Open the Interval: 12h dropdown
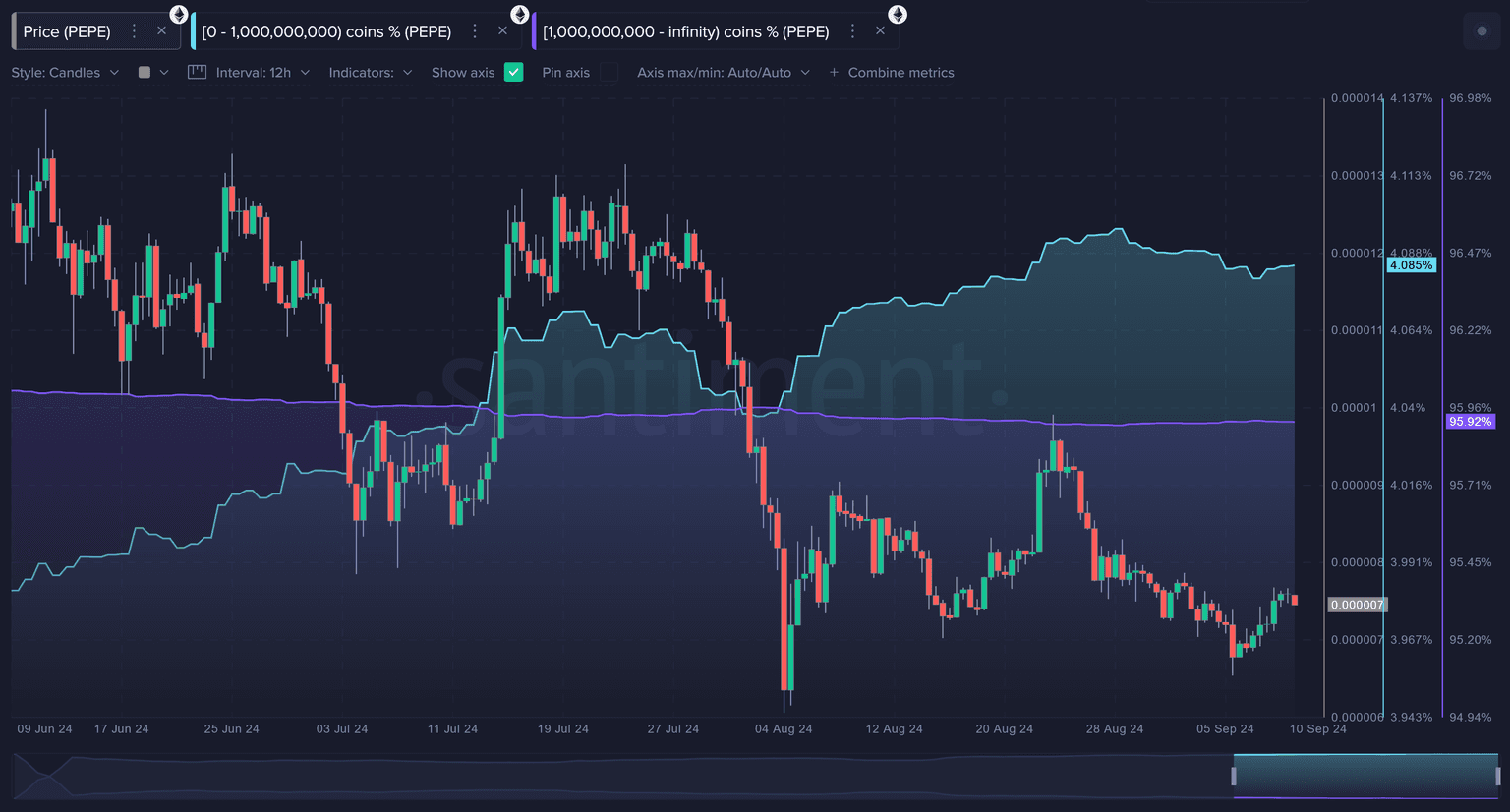This screenshot has height=812, width=1510. [x=262, y=72]
